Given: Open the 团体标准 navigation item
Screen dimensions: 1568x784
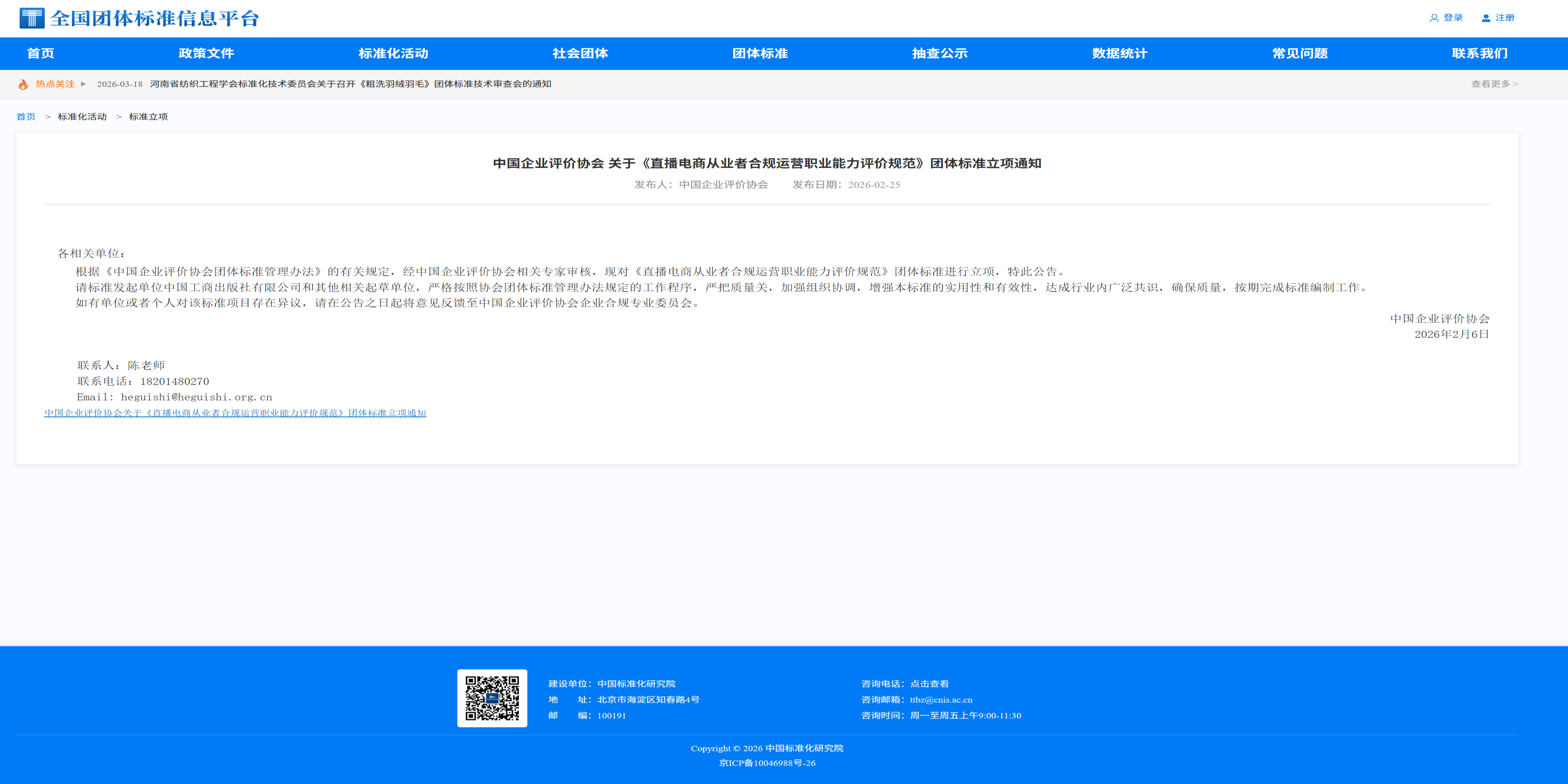Looking at the screenshot, I should click(760, 54).
